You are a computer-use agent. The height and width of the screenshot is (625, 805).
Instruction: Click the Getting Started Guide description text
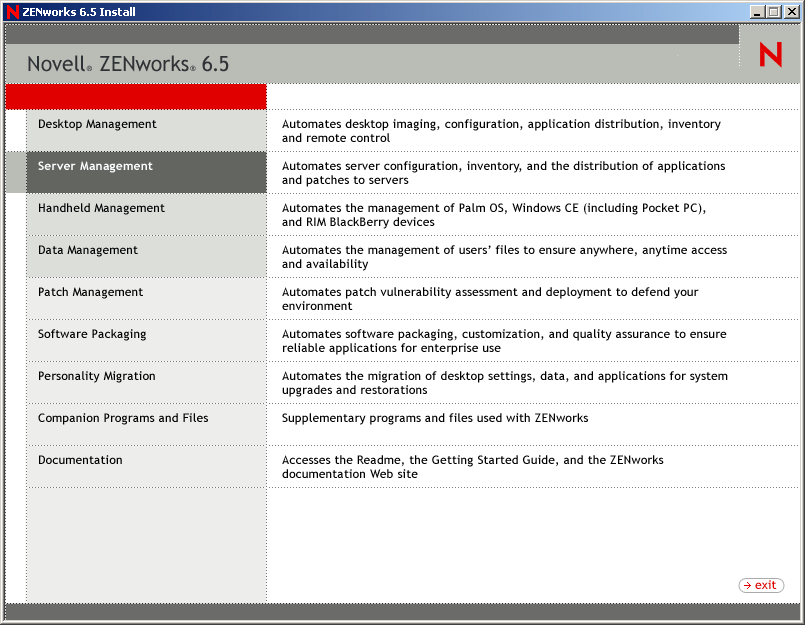[470, 466]
